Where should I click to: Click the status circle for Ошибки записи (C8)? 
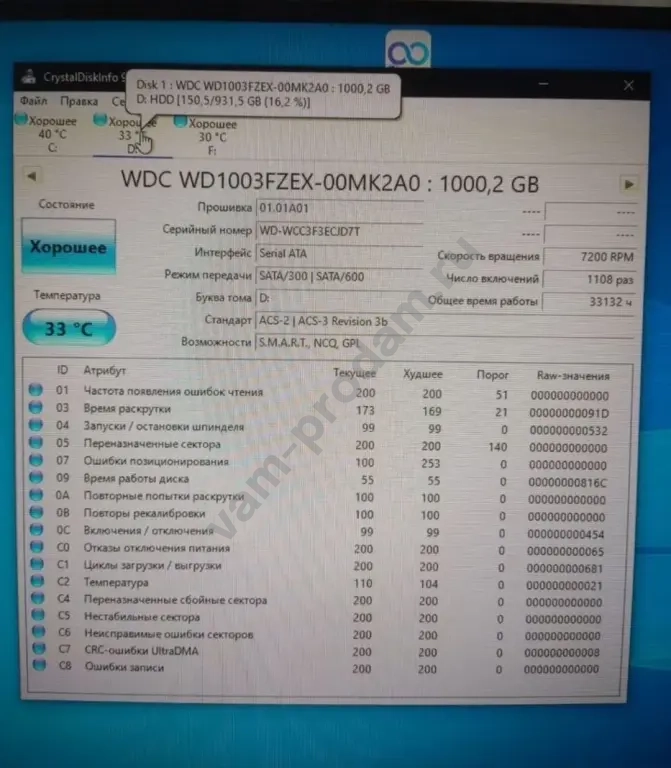(38, 667)
